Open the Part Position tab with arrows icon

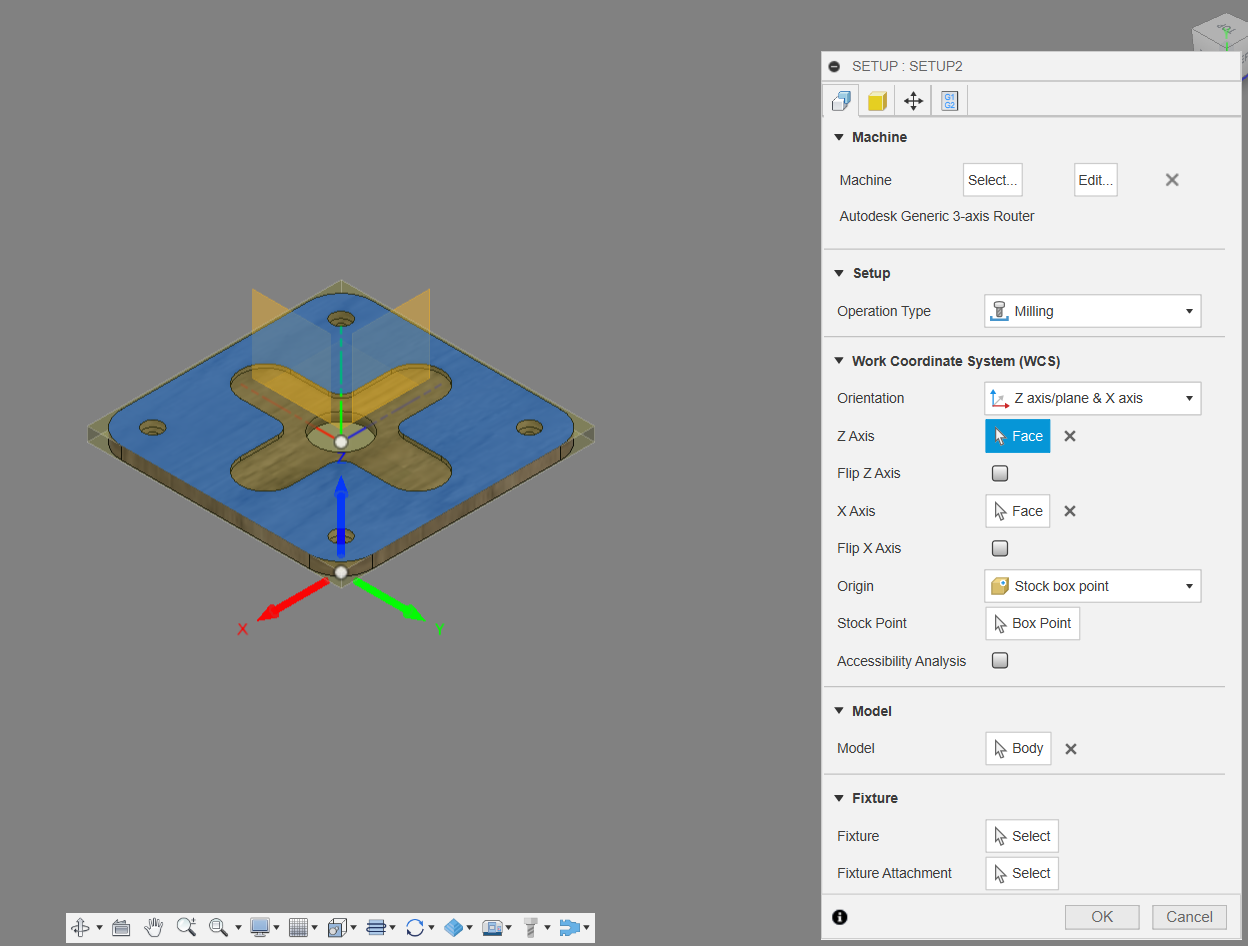point(913,101)
